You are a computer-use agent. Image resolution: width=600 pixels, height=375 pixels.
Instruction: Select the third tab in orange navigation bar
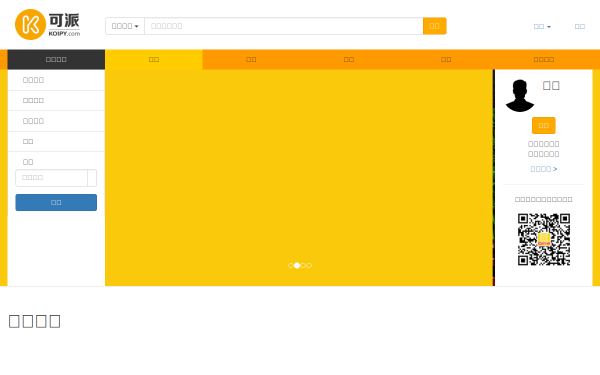click(x=349, y=59)
